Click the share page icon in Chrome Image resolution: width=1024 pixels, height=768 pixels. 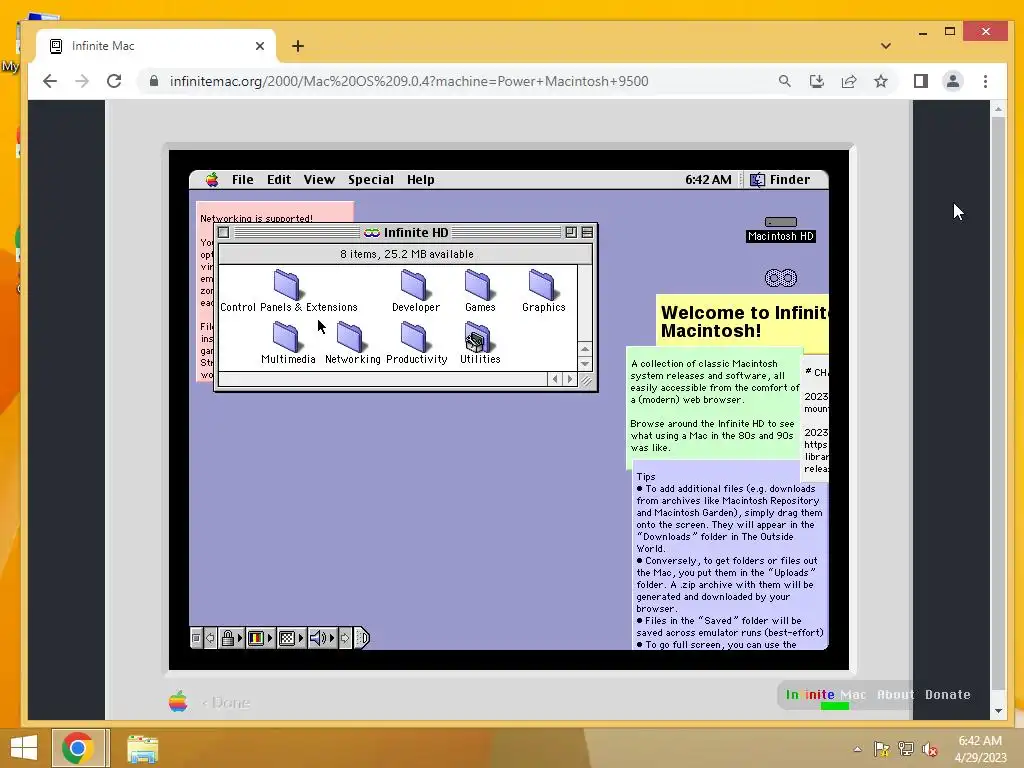(848, 81)
